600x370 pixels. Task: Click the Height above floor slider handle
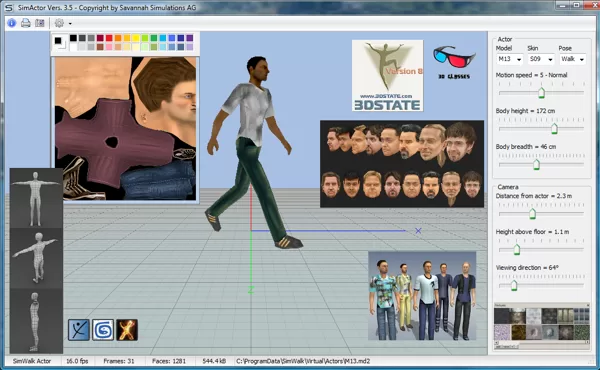(517, 249)
